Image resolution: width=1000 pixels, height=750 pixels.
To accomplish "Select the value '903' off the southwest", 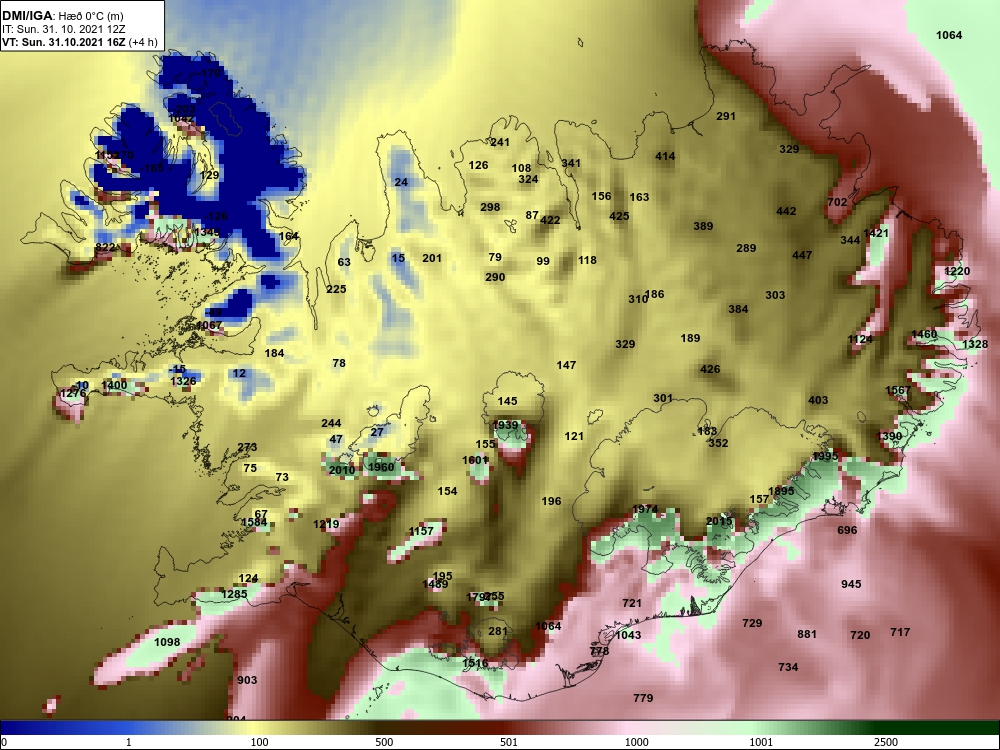I will [x=247, y=680].
